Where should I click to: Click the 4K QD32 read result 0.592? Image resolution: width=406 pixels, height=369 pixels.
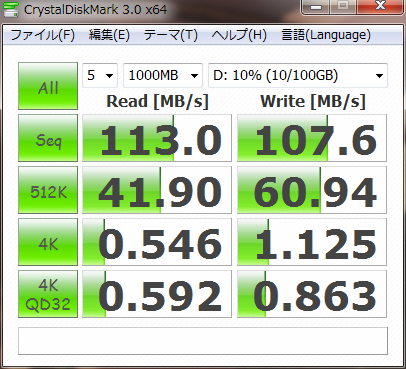point(157,294)
